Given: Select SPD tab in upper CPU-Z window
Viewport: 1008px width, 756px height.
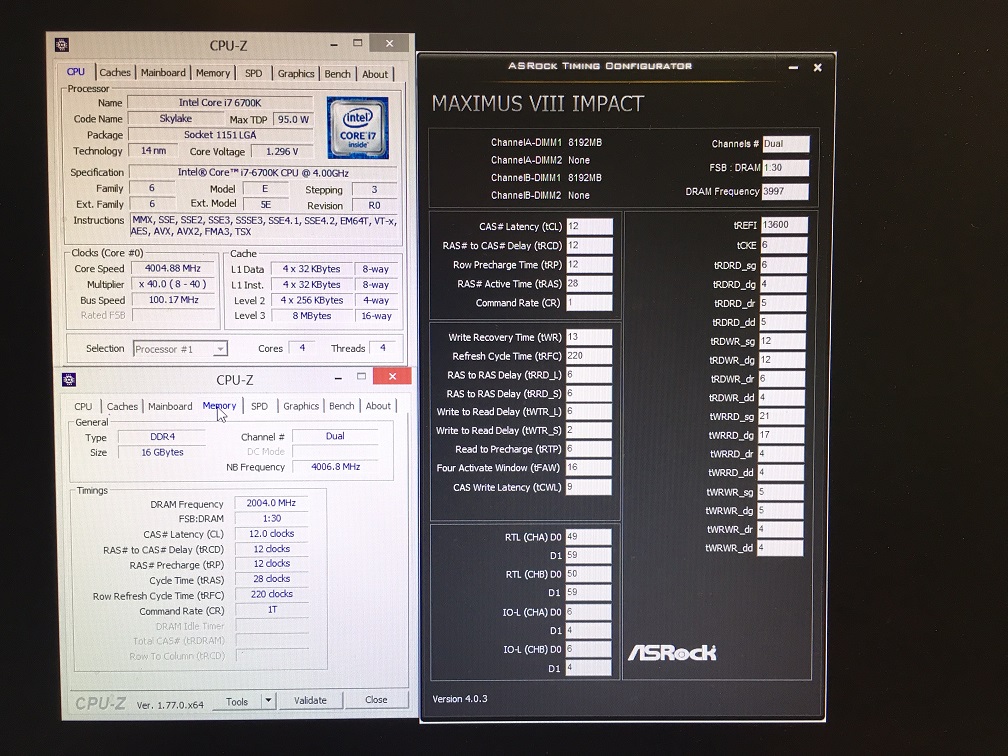Looking at the screenshot, I should (253, 73).
